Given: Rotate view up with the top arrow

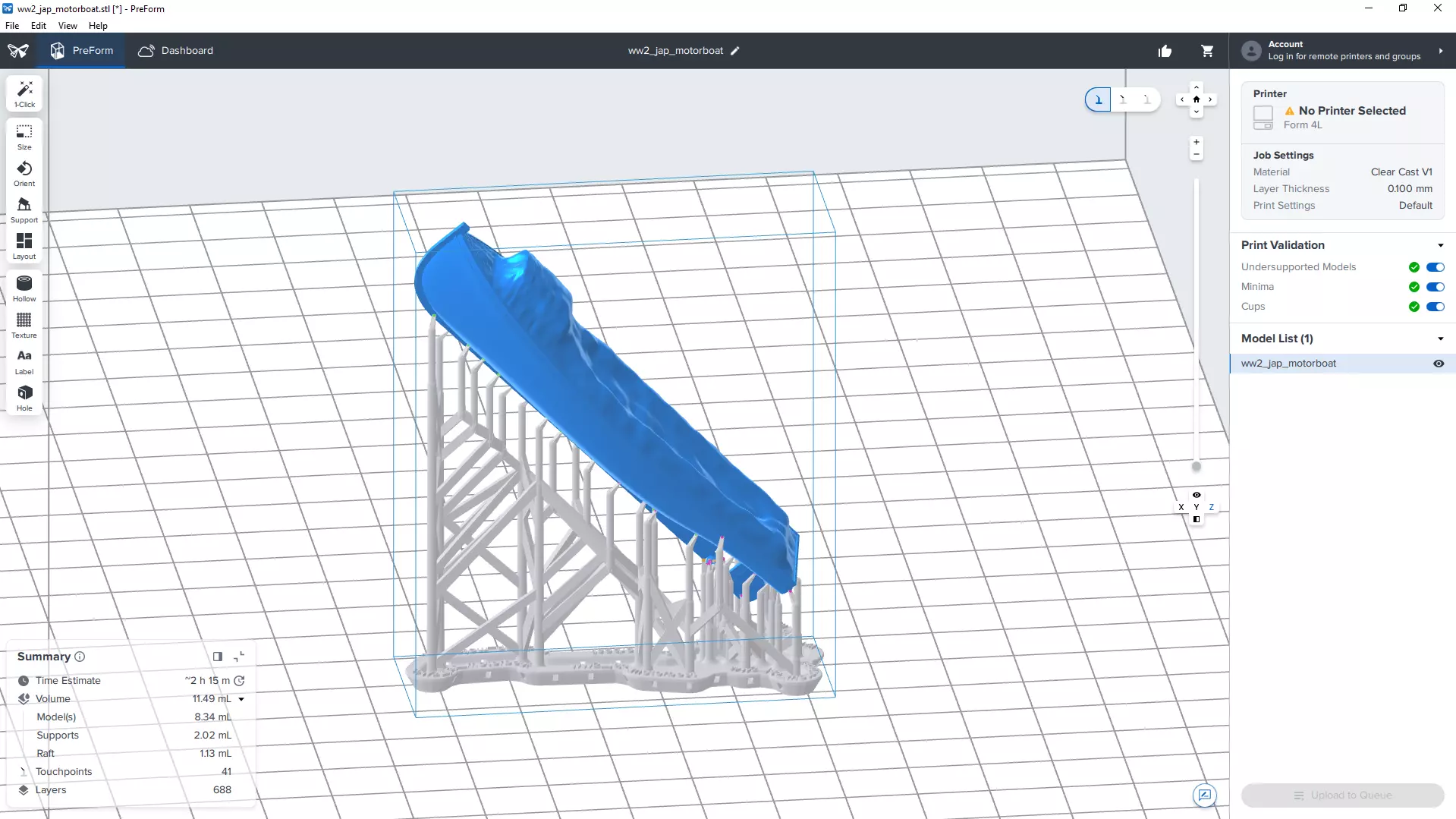Looking at the screenshot, I should click(x=1197, y=87).
